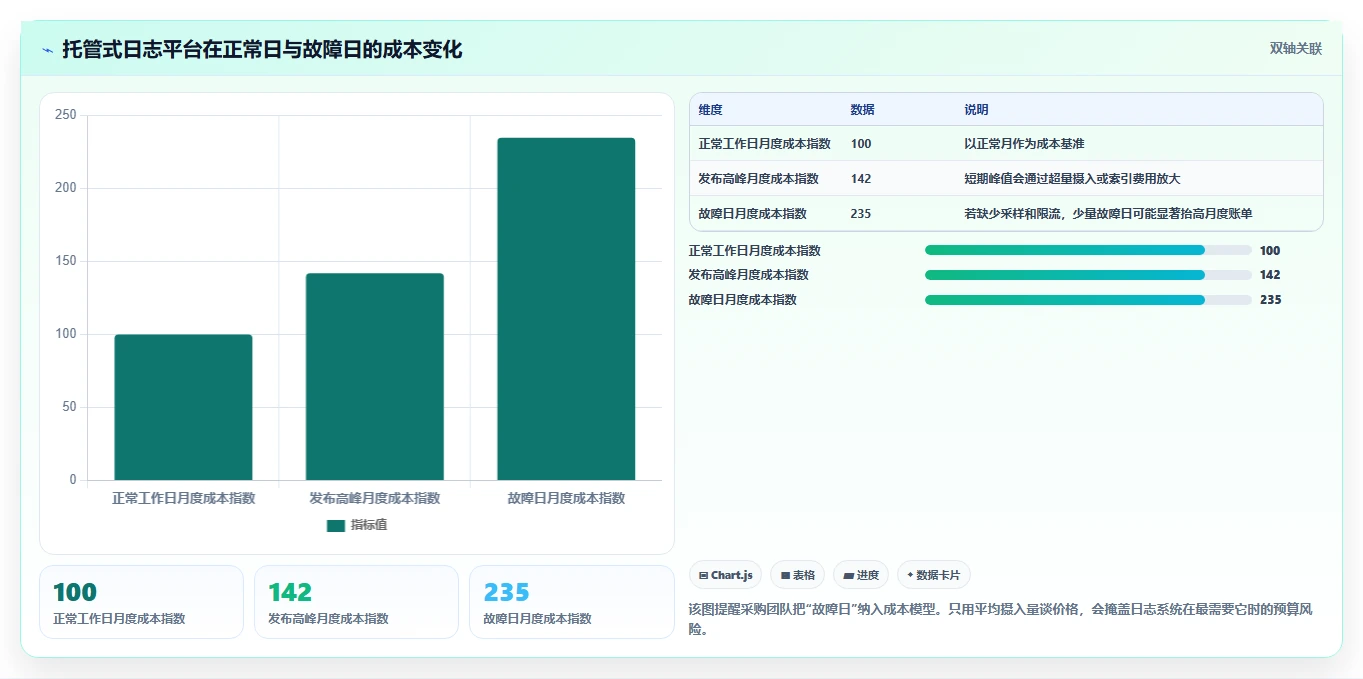Click table value 142
Image resolution: width=1363 pixels, height=679 pixels.
coord(861,179)
